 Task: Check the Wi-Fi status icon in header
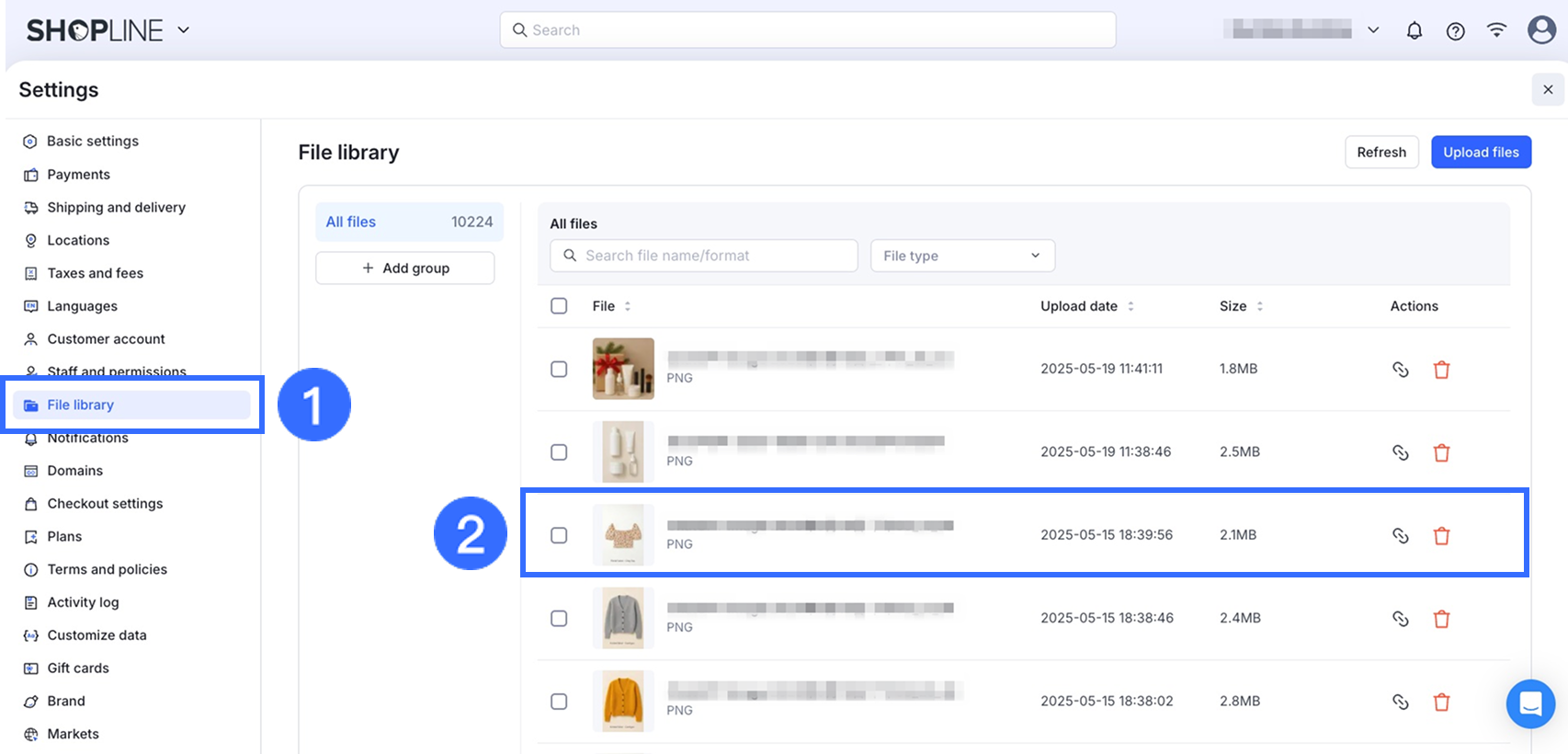(x=1496, y=29)
